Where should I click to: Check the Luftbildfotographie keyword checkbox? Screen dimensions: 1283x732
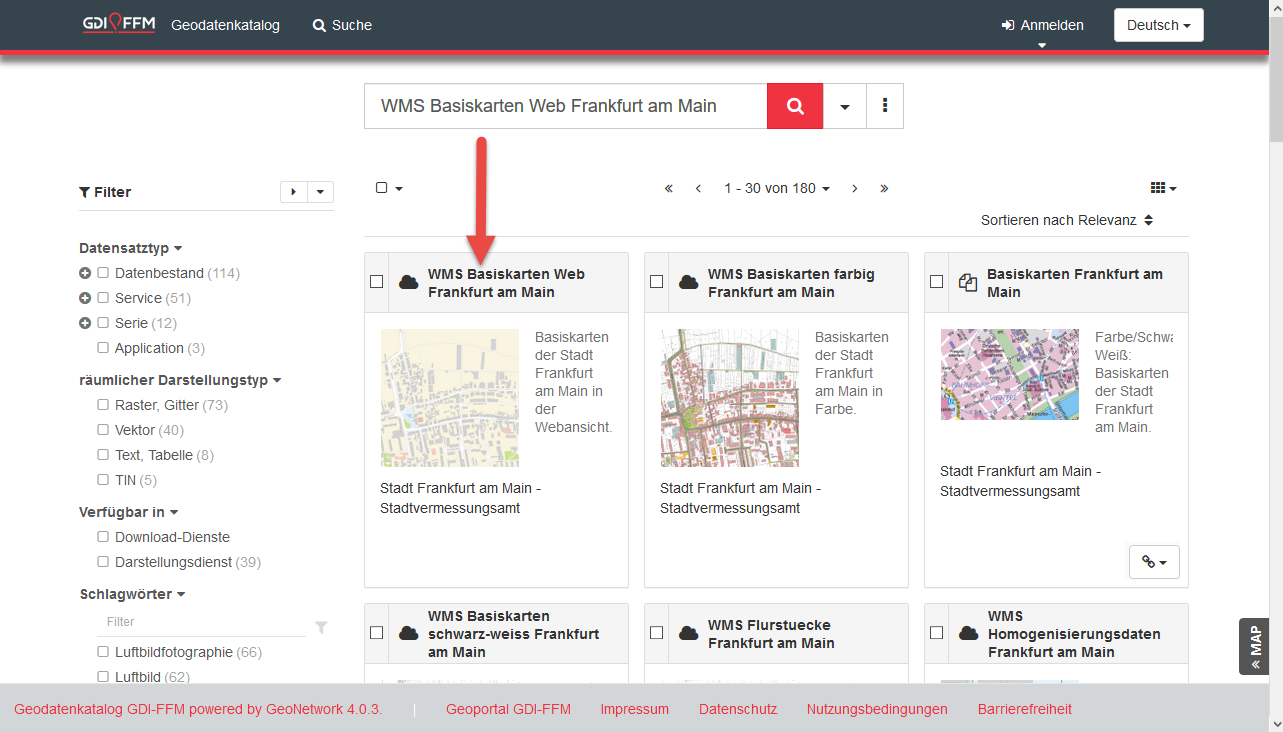coord(103,652)
